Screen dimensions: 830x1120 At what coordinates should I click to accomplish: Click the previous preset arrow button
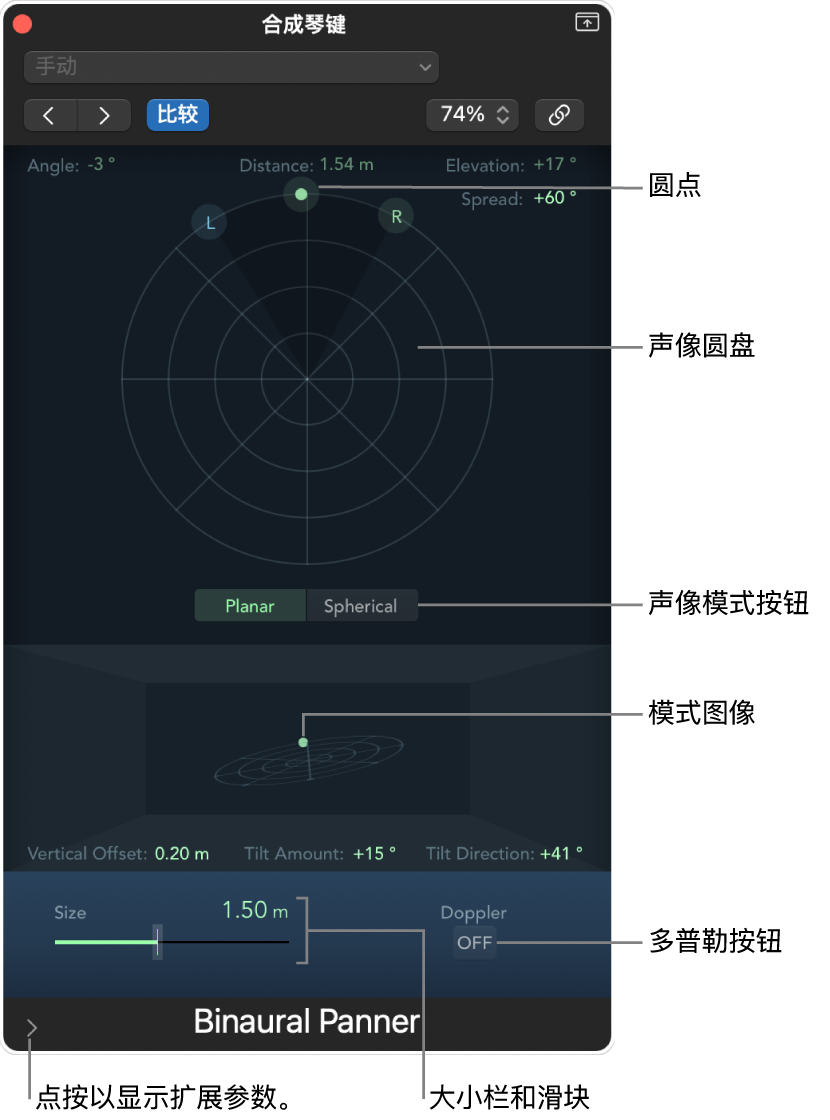(50, 115)
